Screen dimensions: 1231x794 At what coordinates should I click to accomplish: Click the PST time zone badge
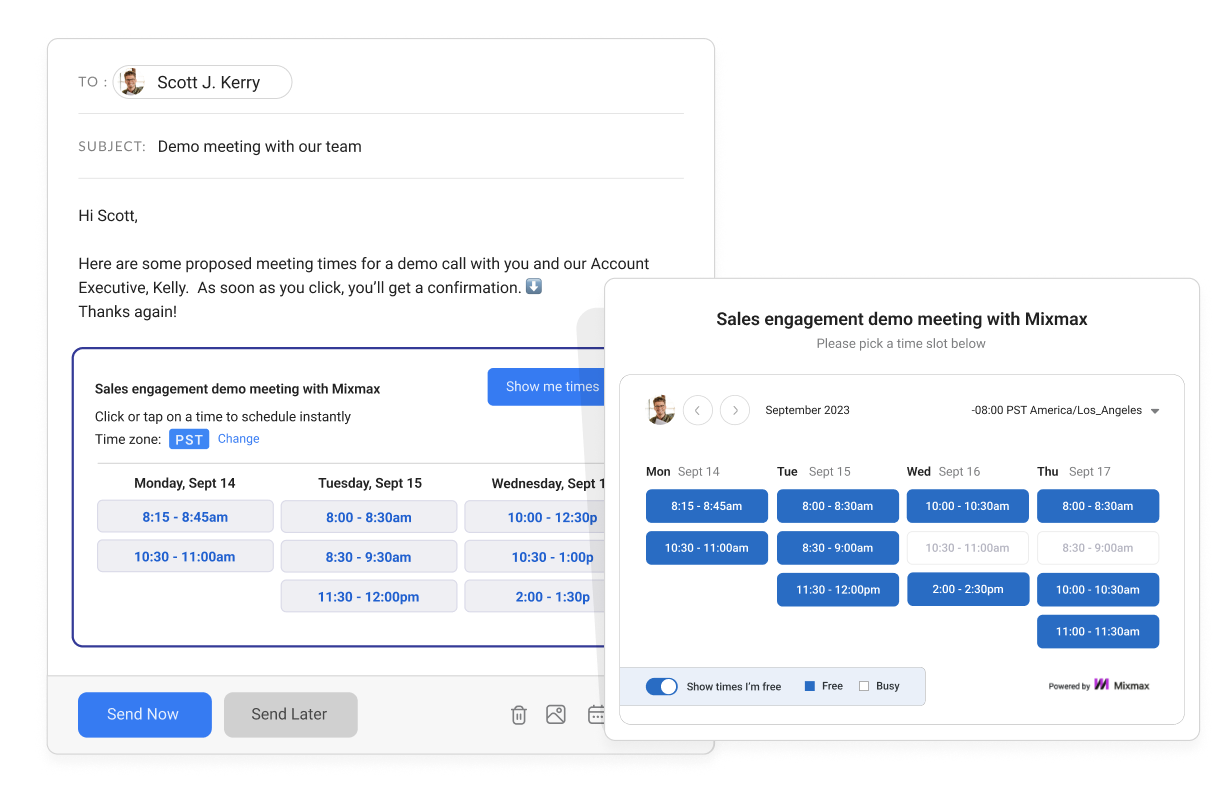pos(189,439)
